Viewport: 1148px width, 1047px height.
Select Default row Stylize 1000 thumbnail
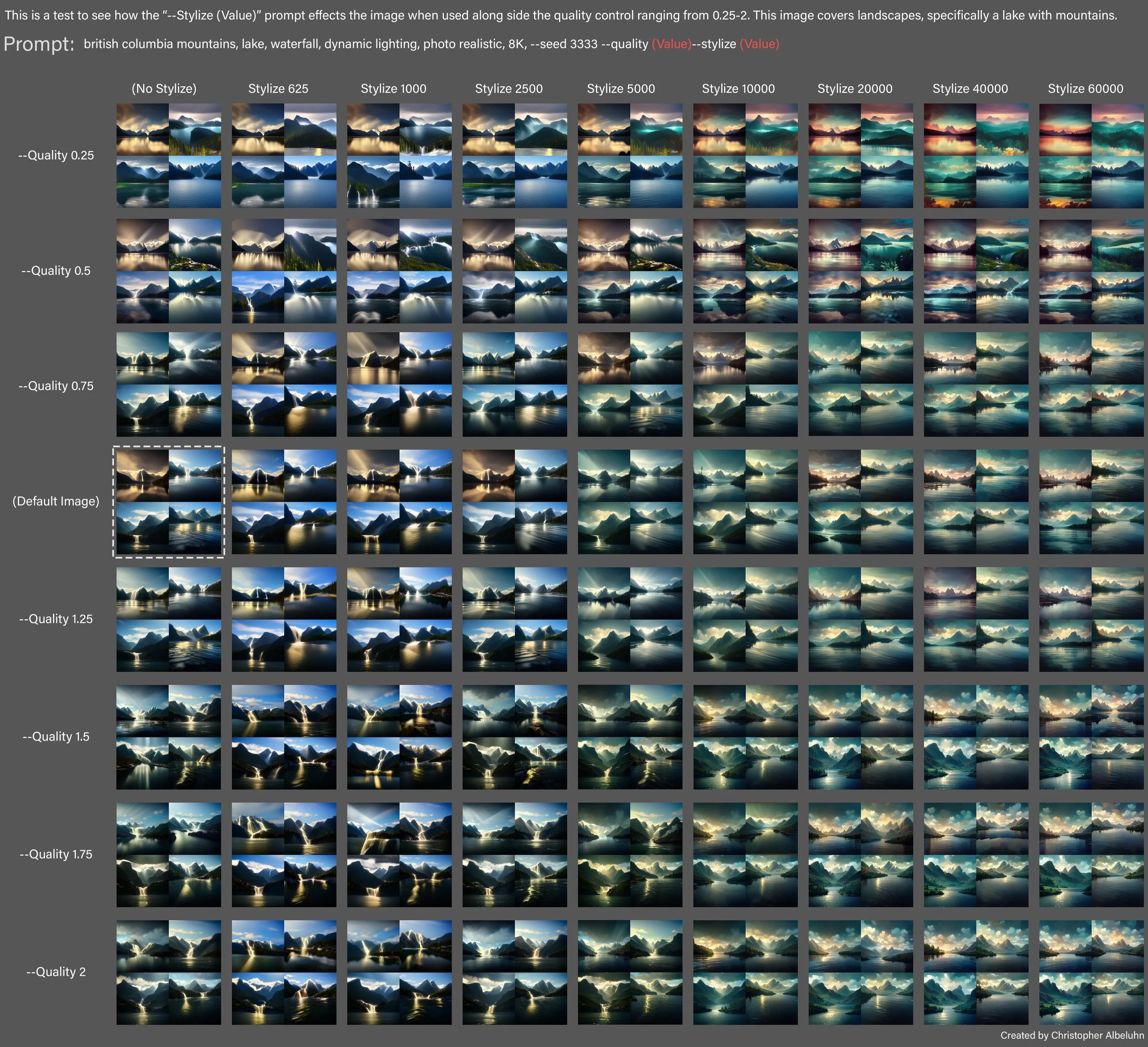coord(399,501)
